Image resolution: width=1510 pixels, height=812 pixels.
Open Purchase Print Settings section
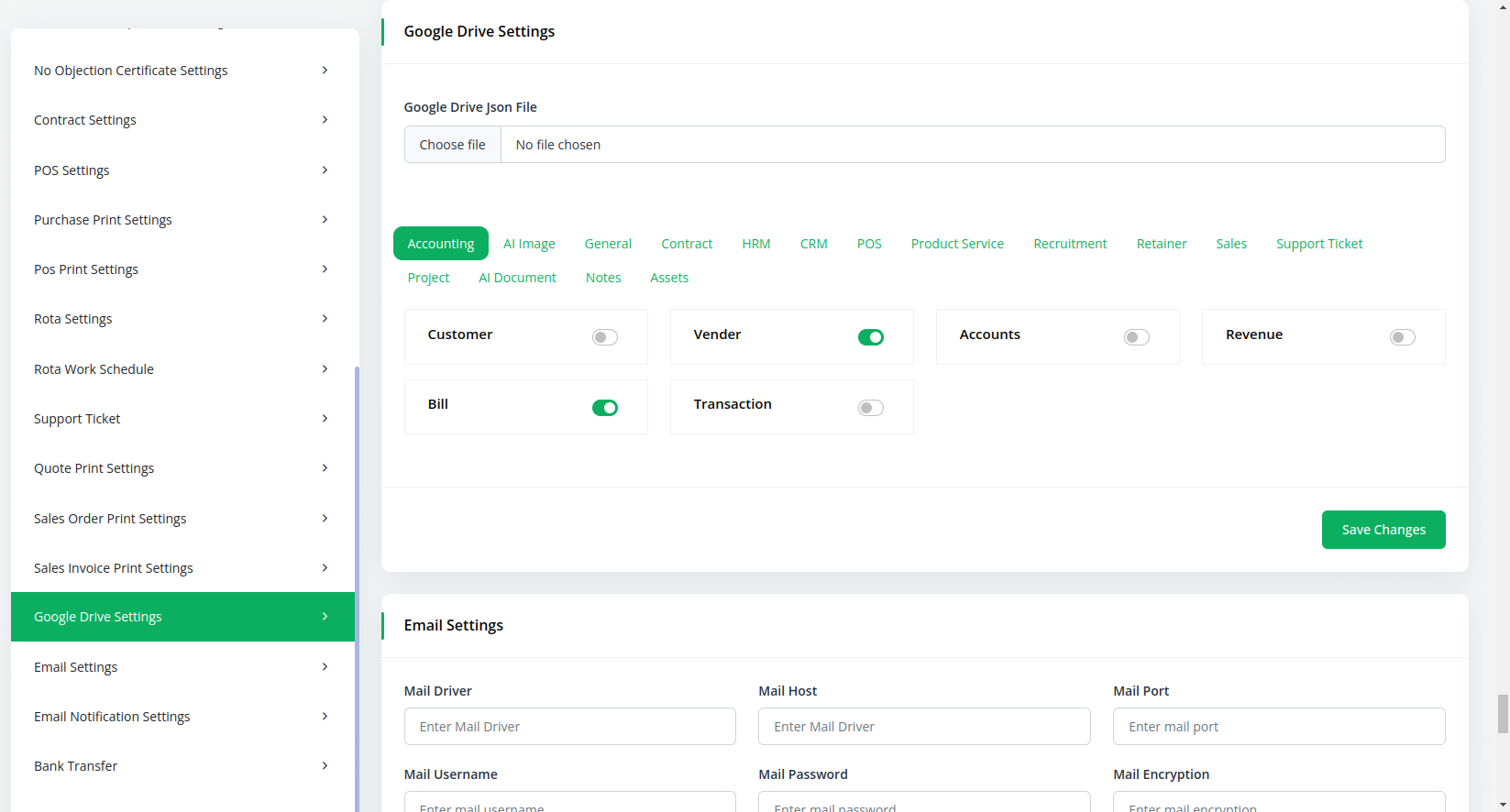[x=103, y=220]
